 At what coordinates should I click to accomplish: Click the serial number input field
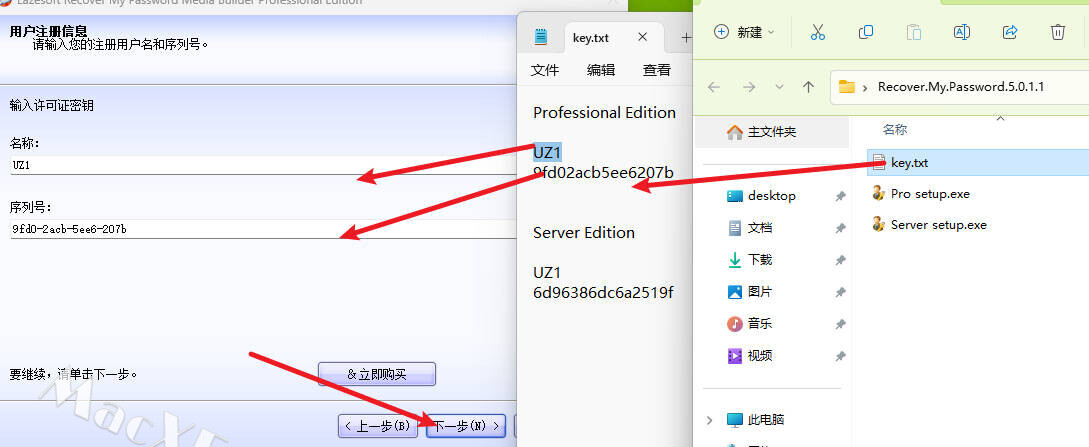tap(263, 228)
